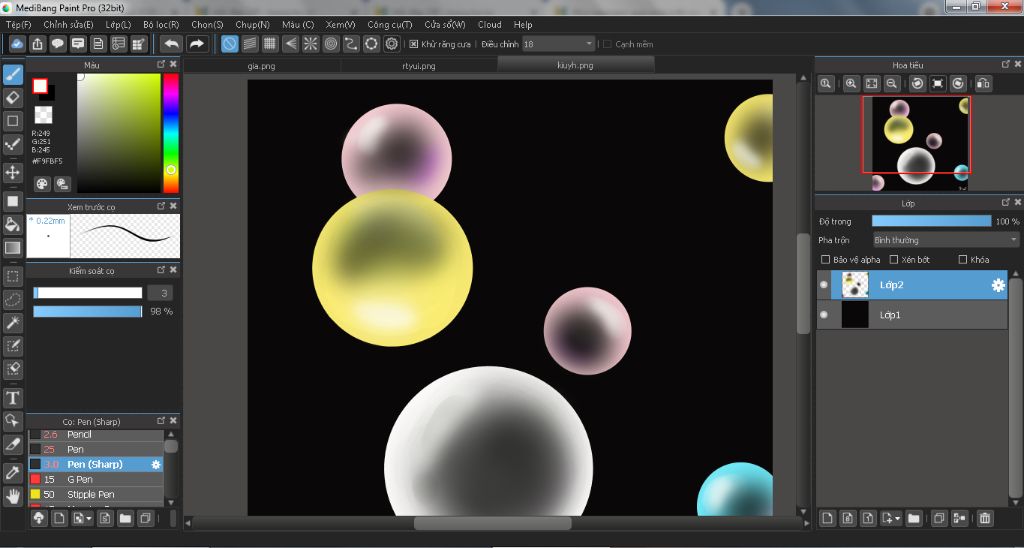
Task: Open the Chỉnh sửa(E) menu
Action: tap(69, 25)
